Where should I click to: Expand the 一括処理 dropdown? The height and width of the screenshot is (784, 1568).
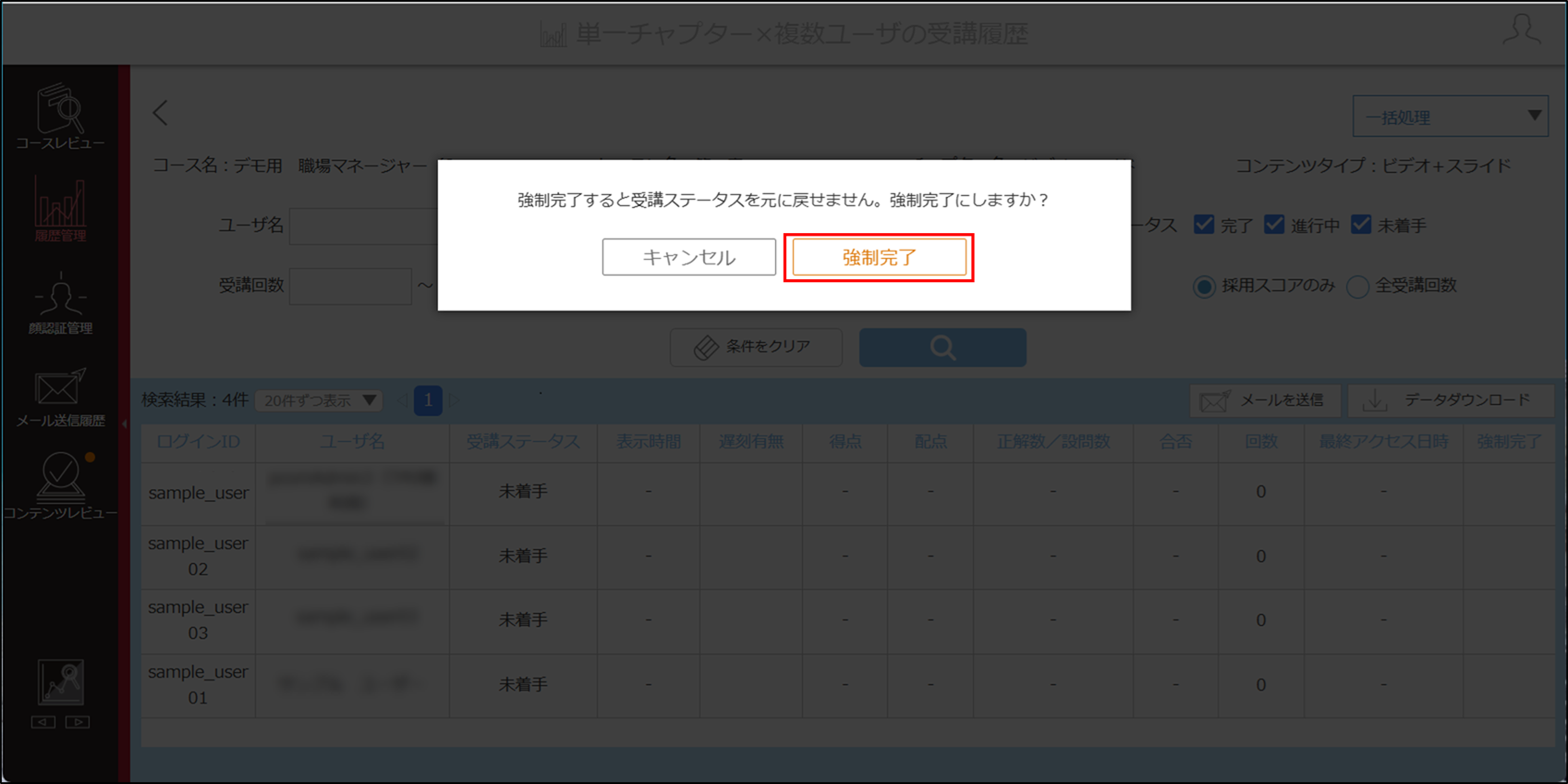coord(1450,116)
